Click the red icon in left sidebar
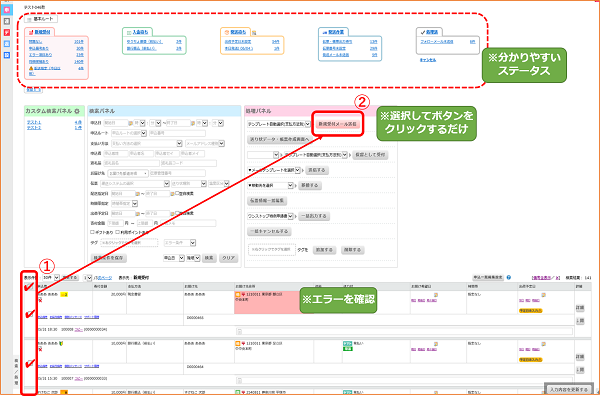This screenshot has width=600, height=396. pyautogui.click(x=7, y=33)
